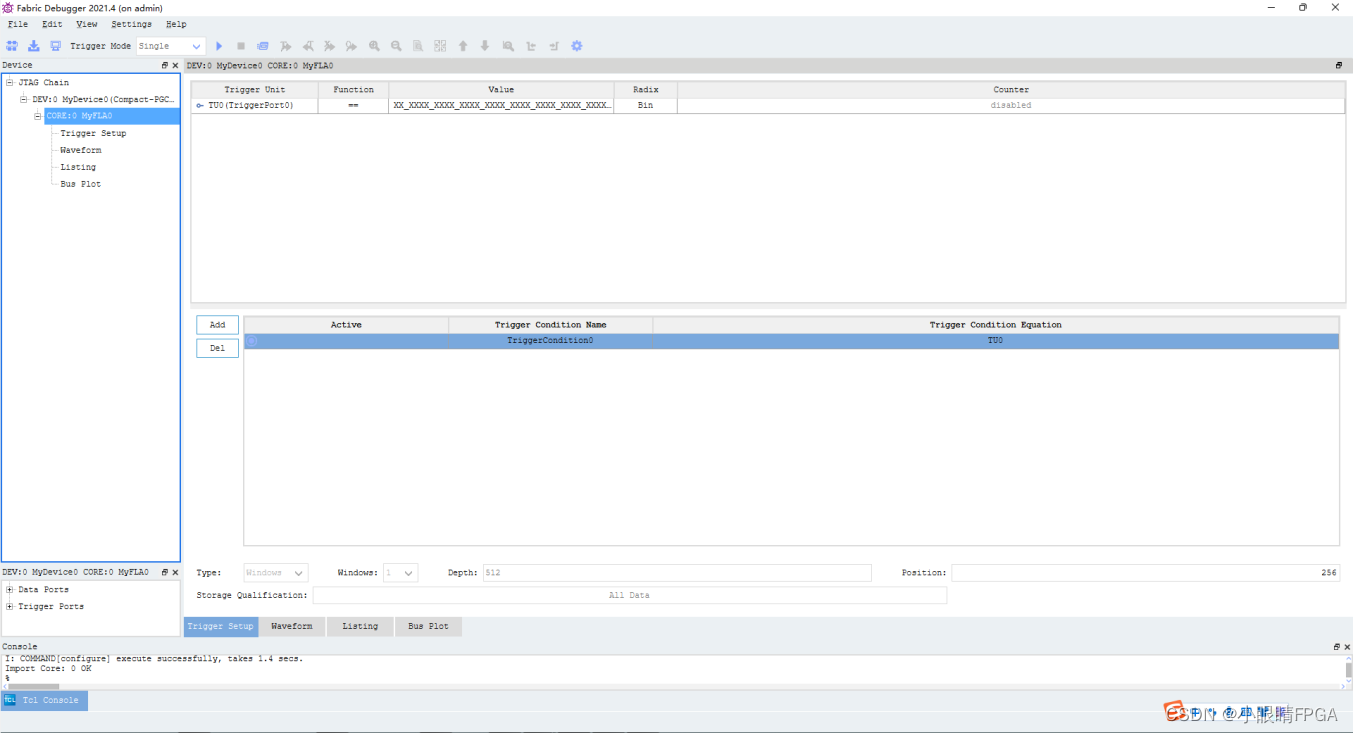Expand the Data Ports node

[10, 590]
